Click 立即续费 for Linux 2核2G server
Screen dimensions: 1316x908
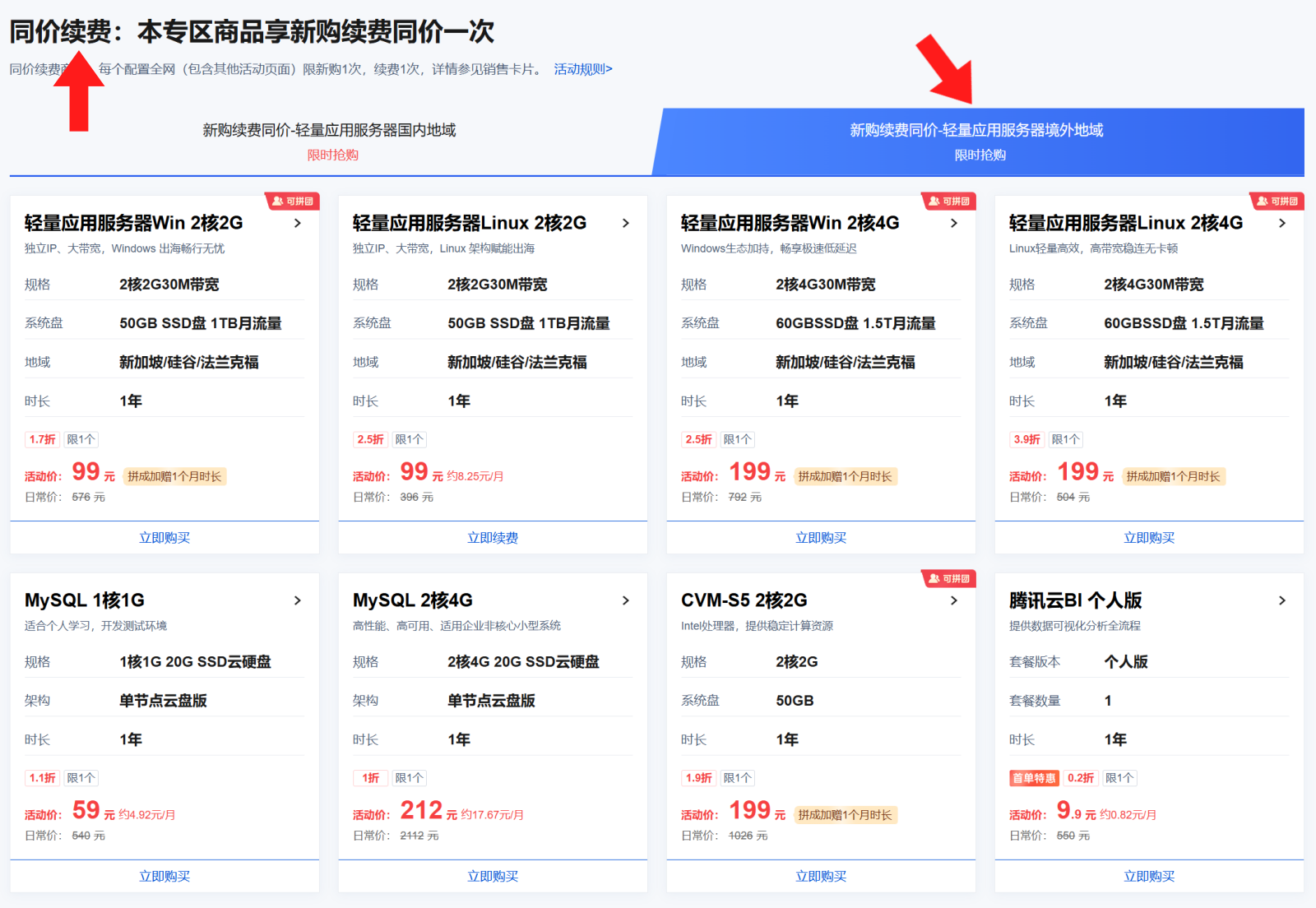click(493, 538)
